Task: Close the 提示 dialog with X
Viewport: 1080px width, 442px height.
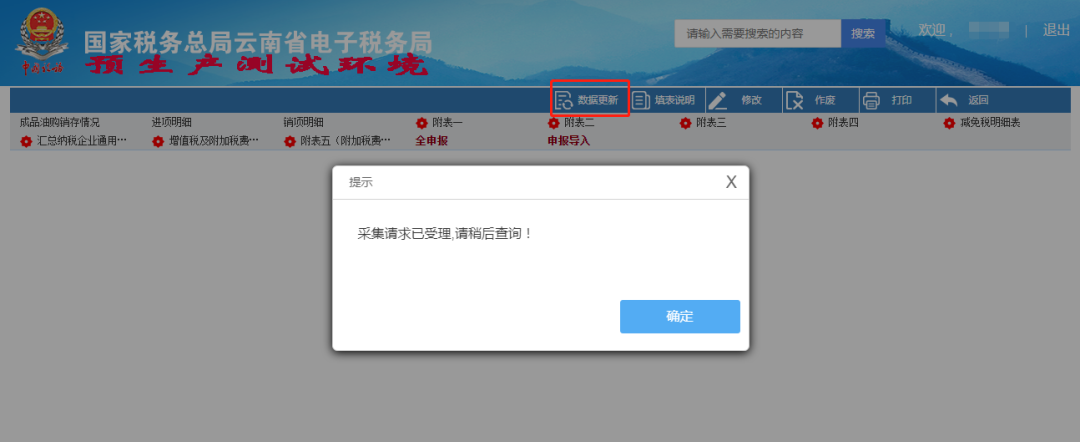Action: coord(731,182)
